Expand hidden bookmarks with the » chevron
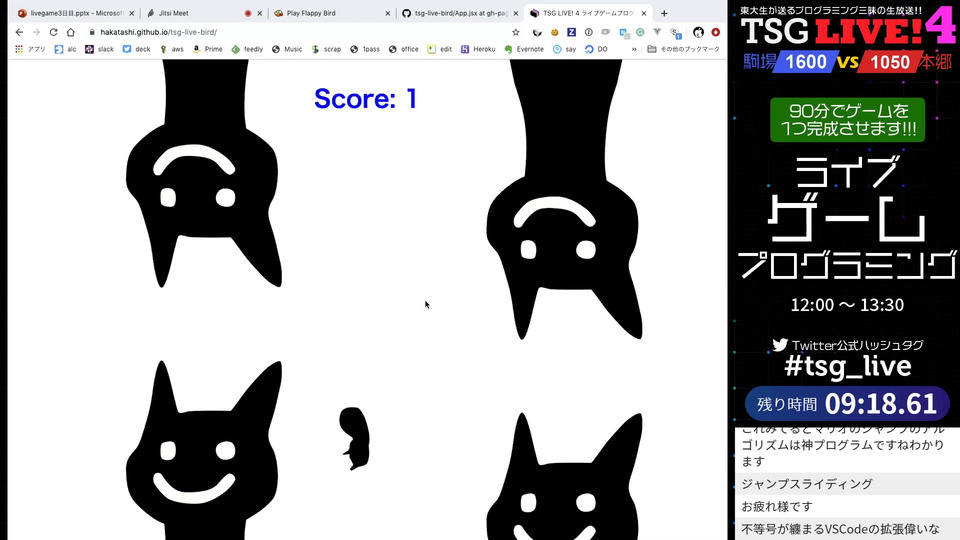Viewport: 960px width, 540px height. [x=634, y=49]
